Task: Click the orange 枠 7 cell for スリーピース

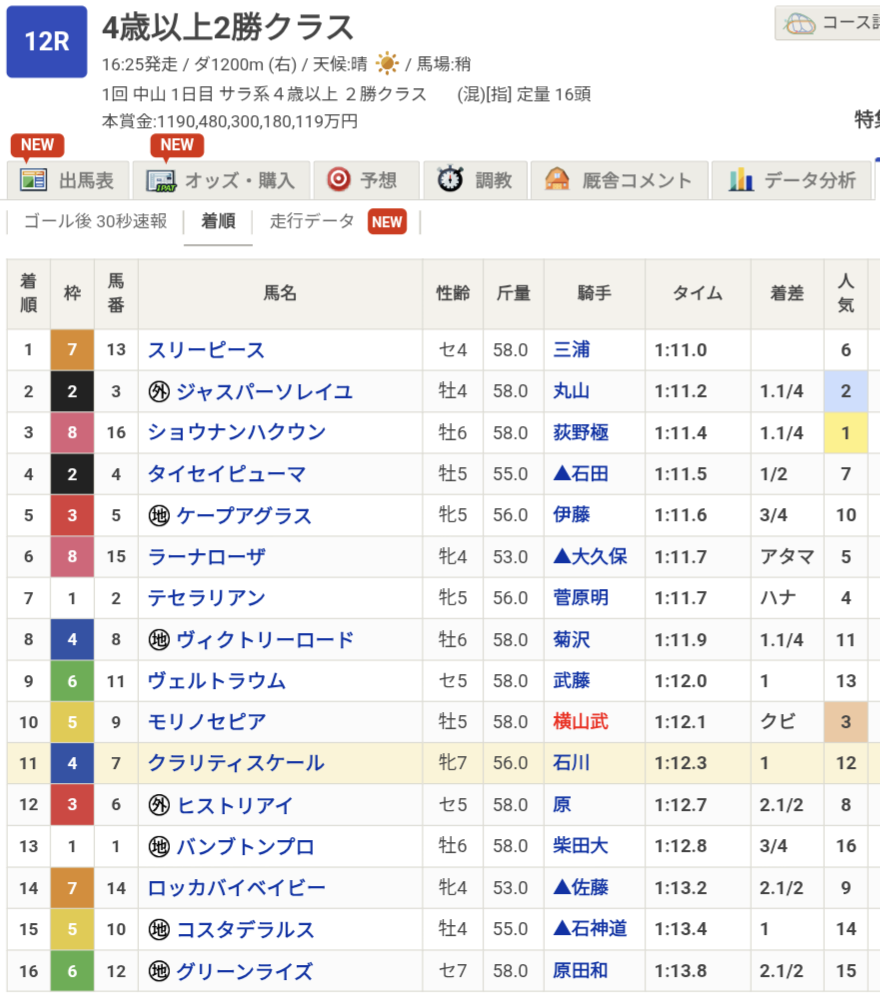Action: click(72, 350)
